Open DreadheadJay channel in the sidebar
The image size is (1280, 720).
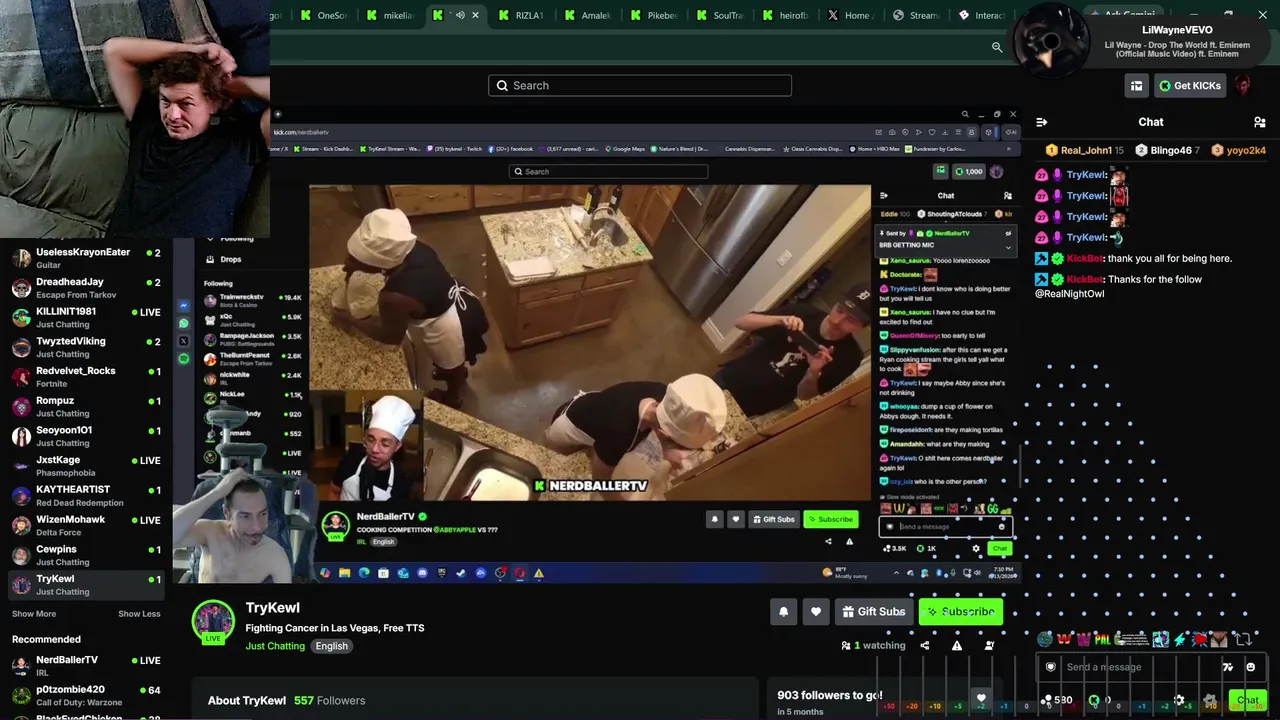pos(86,288)
